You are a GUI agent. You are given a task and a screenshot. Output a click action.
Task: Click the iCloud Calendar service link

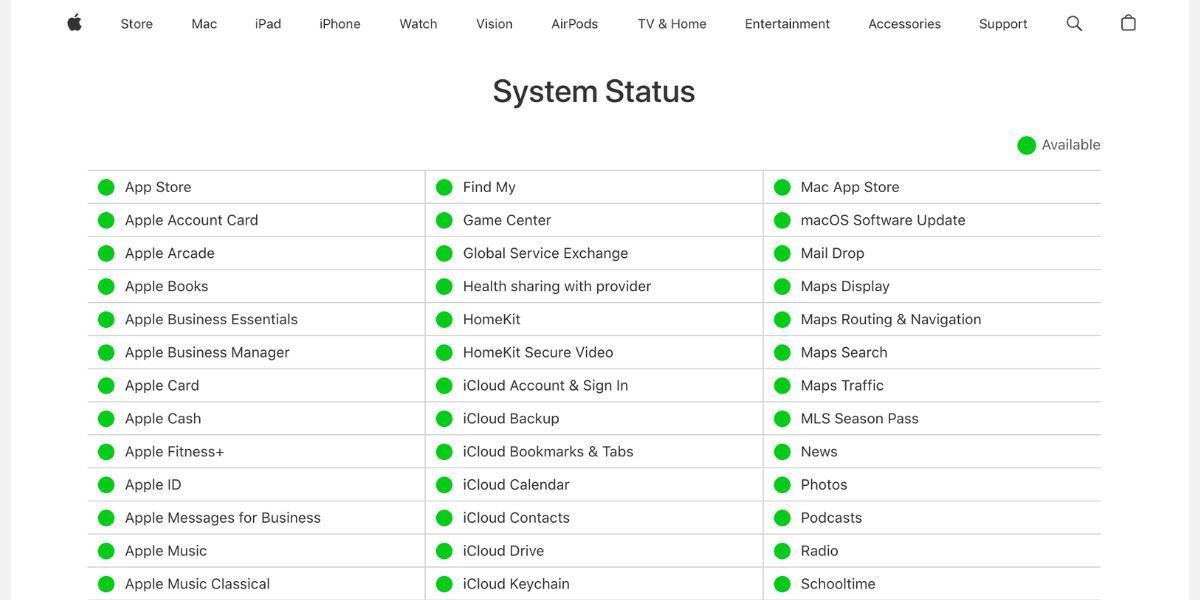coord(515,484)
